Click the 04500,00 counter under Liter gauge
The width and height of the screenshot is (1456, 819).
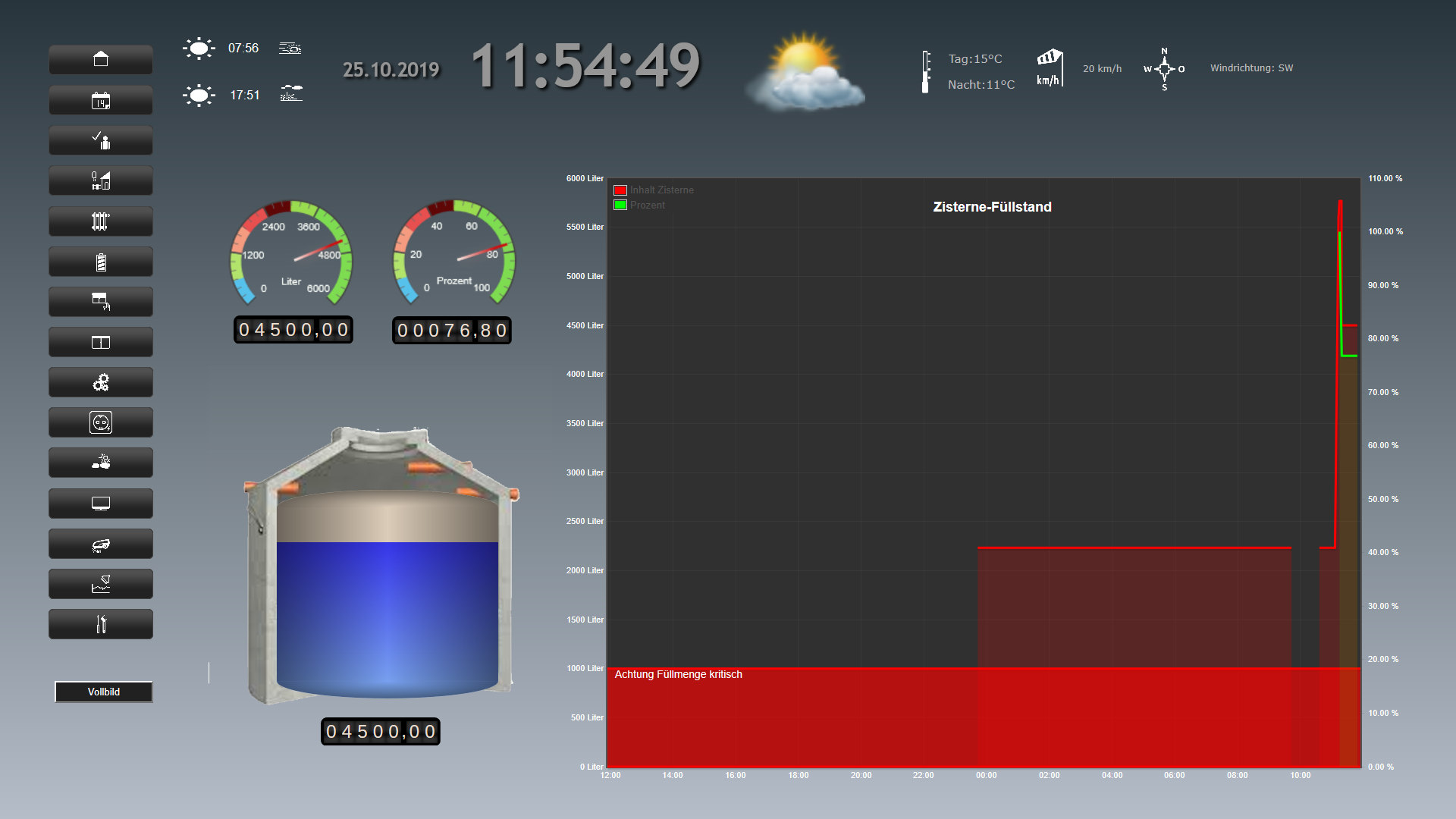[293, 330]
